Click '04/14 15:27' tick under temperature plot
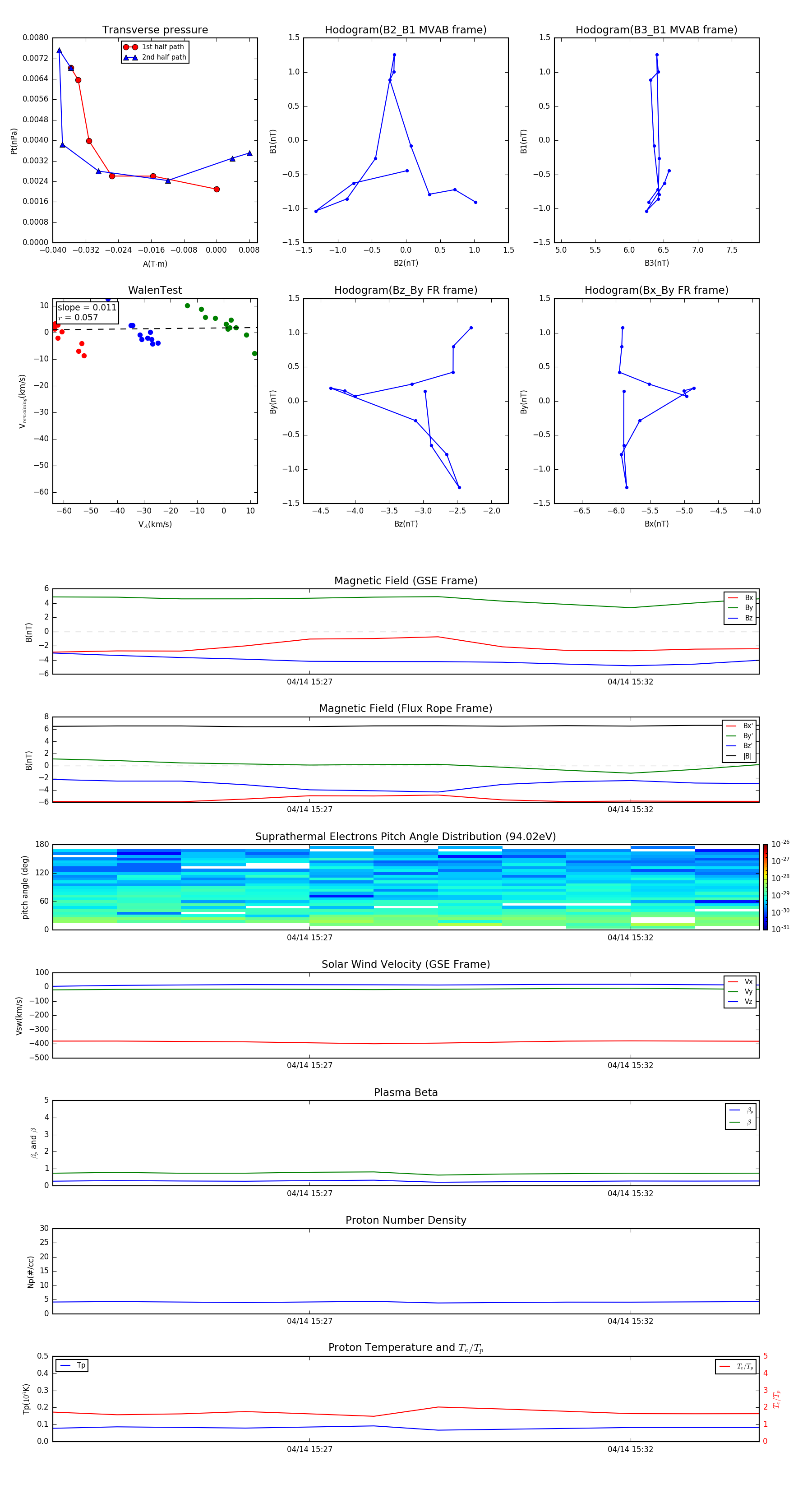812x1489 pixels. coord(310,1449)
